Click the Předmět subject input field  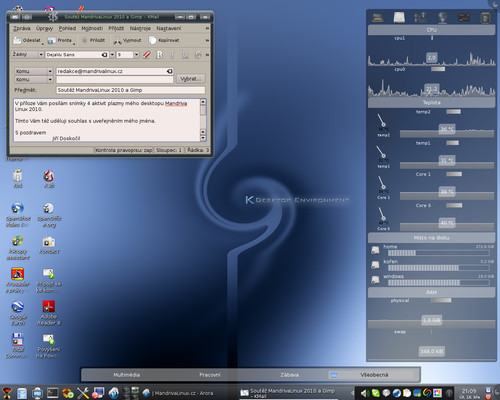tap(131, 90)
